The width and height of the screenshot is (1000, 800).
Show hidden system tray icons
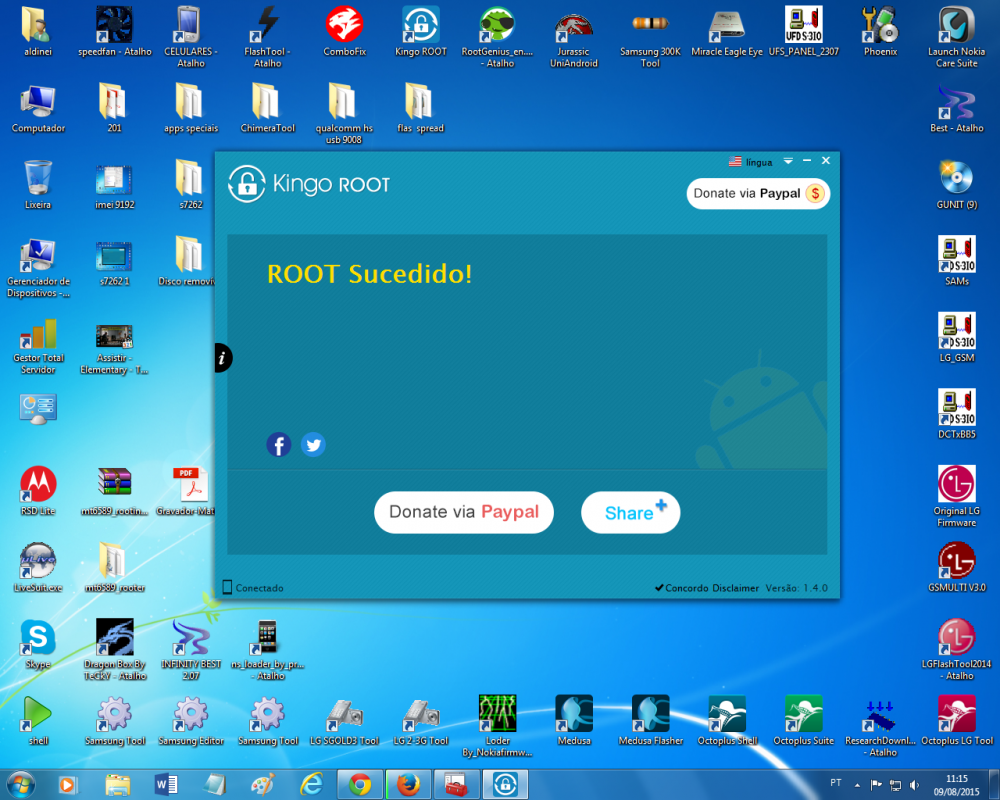857,785
